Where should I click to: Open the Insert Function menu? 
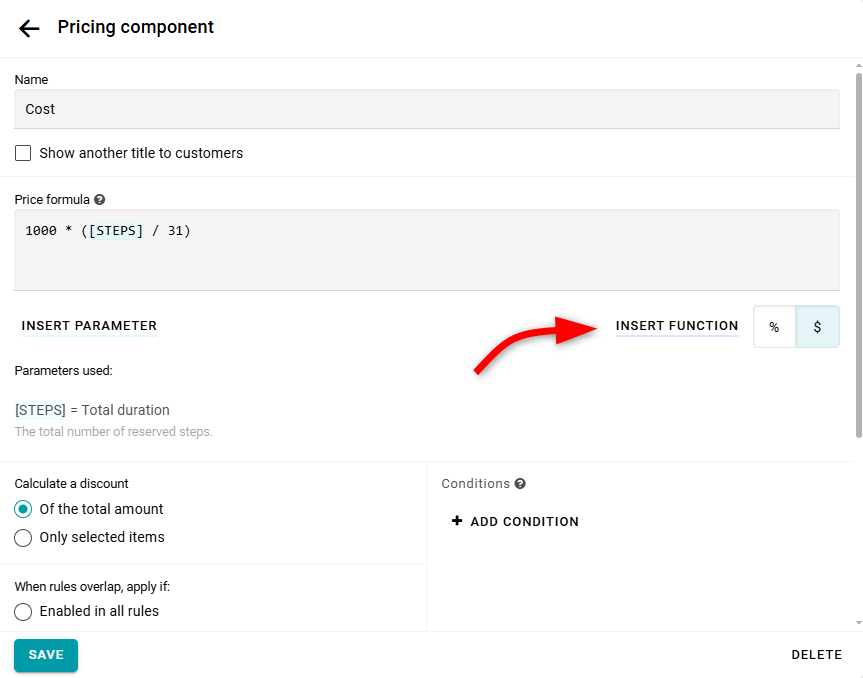[677, 326]
